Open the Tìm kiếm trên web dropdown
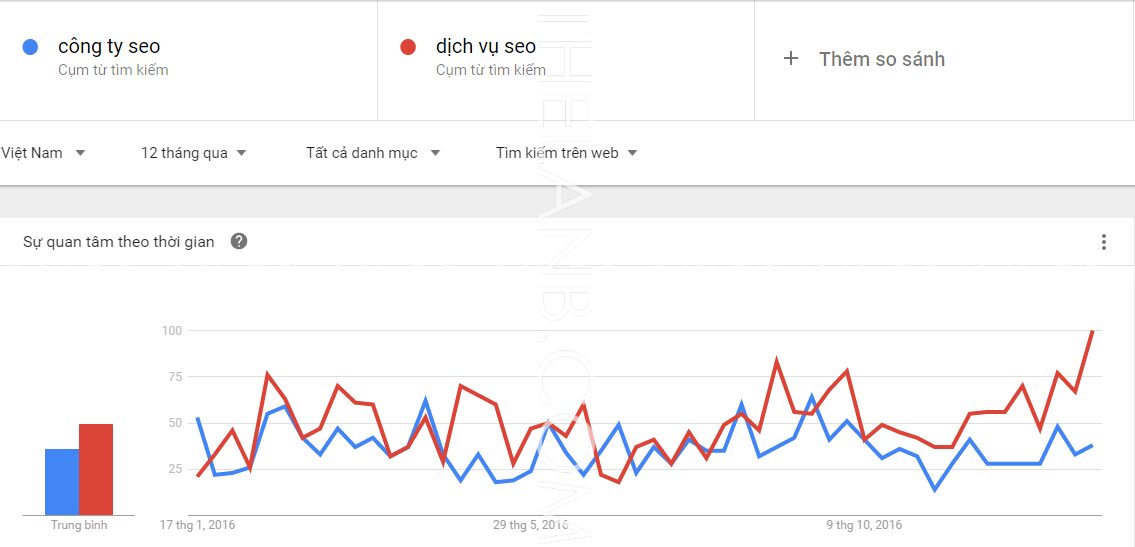Viewport: 1135px width, 547px height. (567, 153)
